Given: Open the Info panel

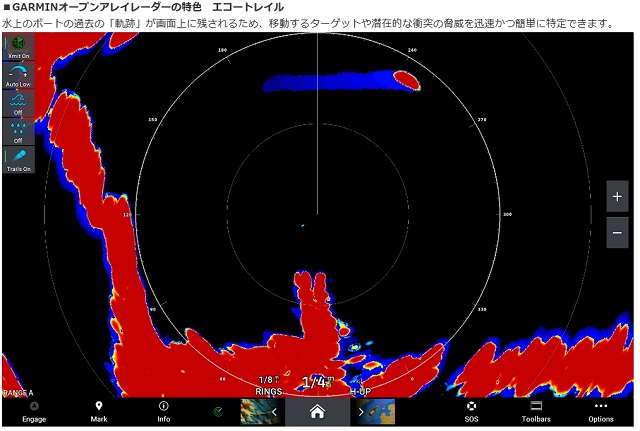Looking at the screenshot, I should 163,411.
